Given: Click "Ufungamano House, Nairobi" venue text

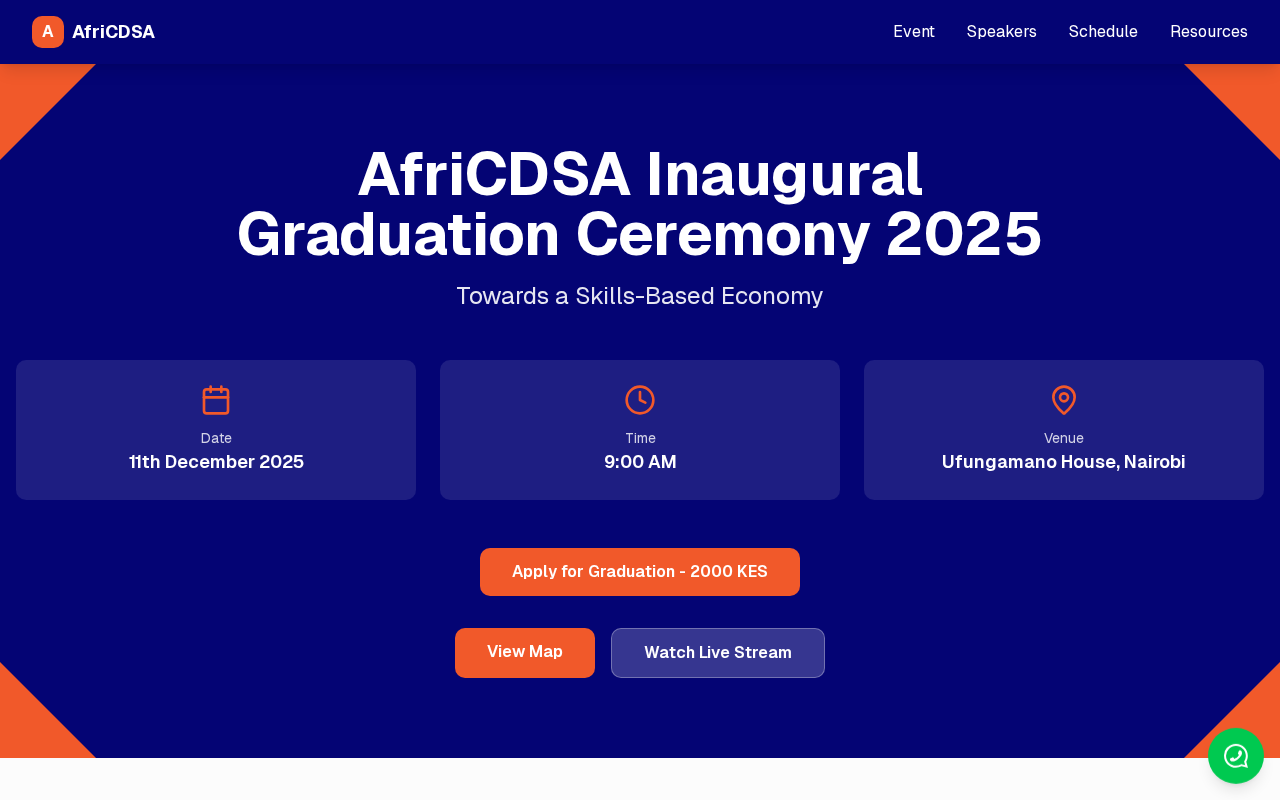Looking at the screenshot, I should tap(1064, 462).
